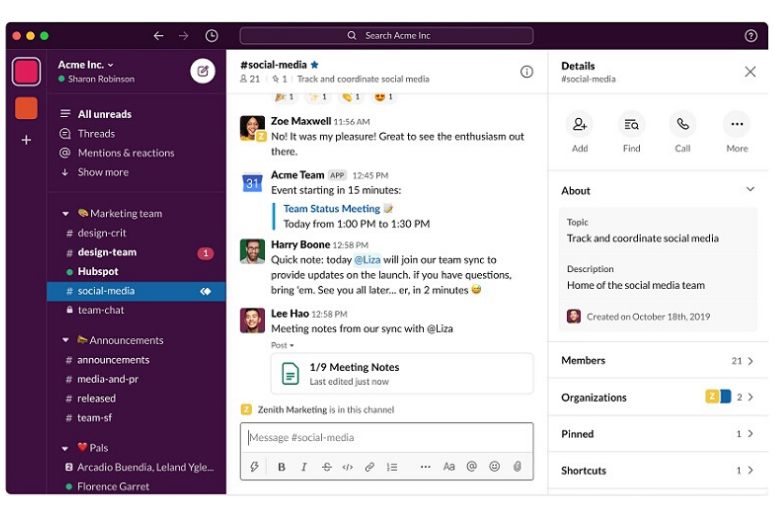This screenshot has height=516, width=774.
Task: Switch to the orange workspace square
Action: click(26, 108)
